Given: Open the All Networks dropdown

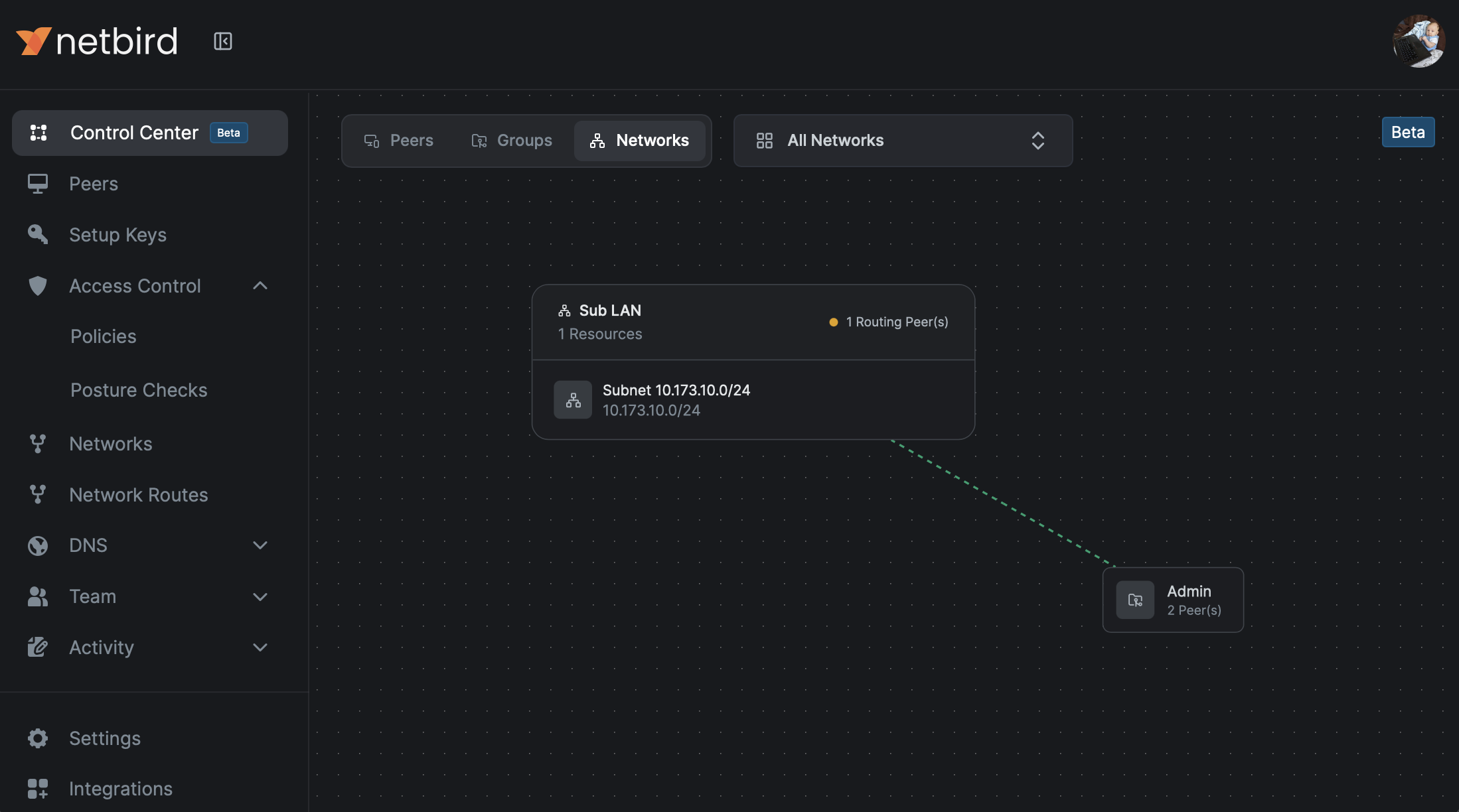Looking at the screenshot, I should click(903, 140).
